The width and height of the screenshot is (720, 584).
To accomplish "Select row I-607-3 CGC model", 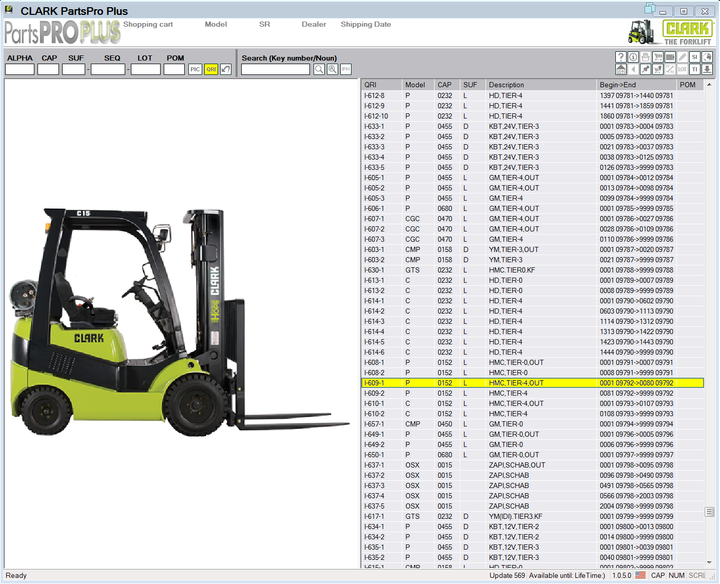I will (533, 239).
